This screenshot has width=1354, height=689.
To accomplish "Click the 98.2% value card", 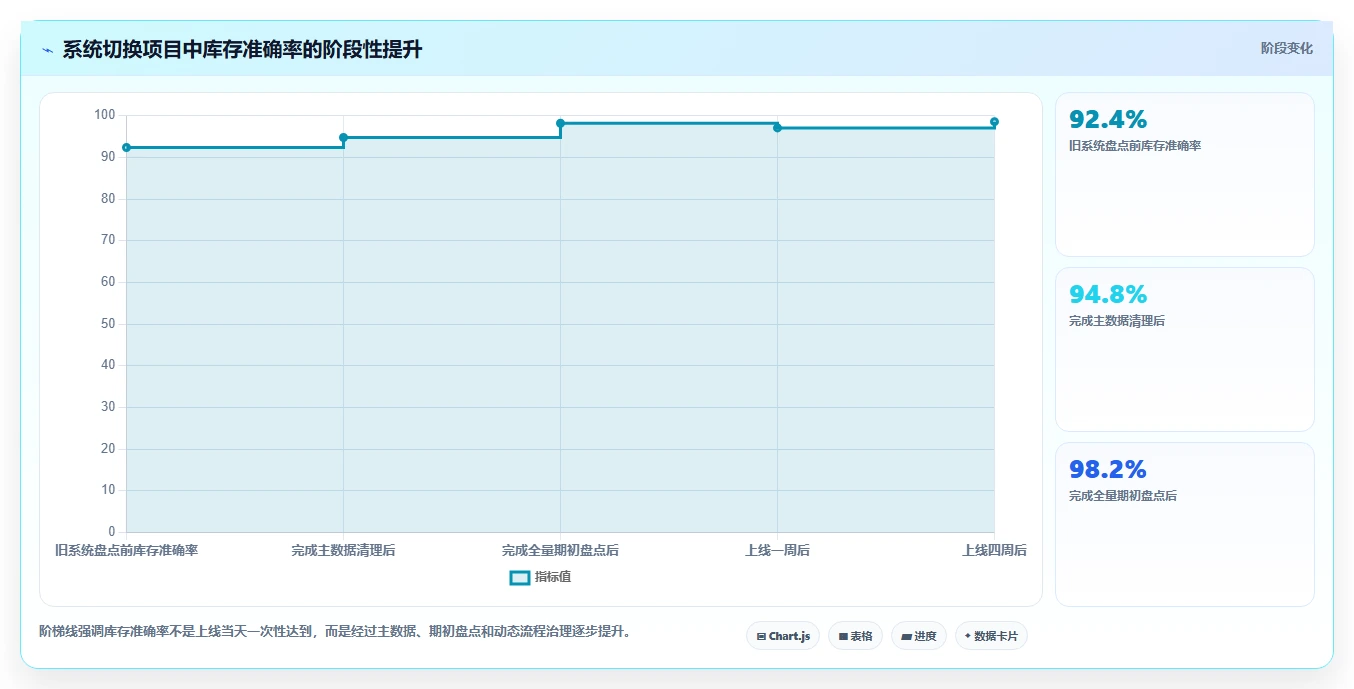I will coord(1184,524).
